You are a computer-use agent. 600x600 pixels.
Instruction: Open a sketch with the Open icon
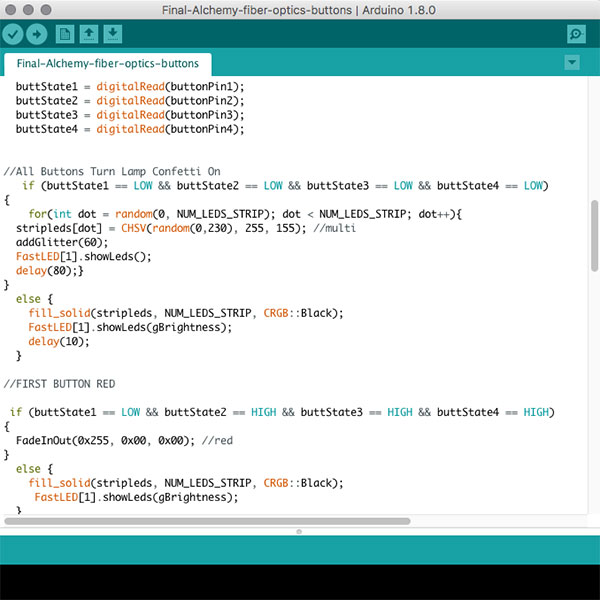(x=89, y=34)
